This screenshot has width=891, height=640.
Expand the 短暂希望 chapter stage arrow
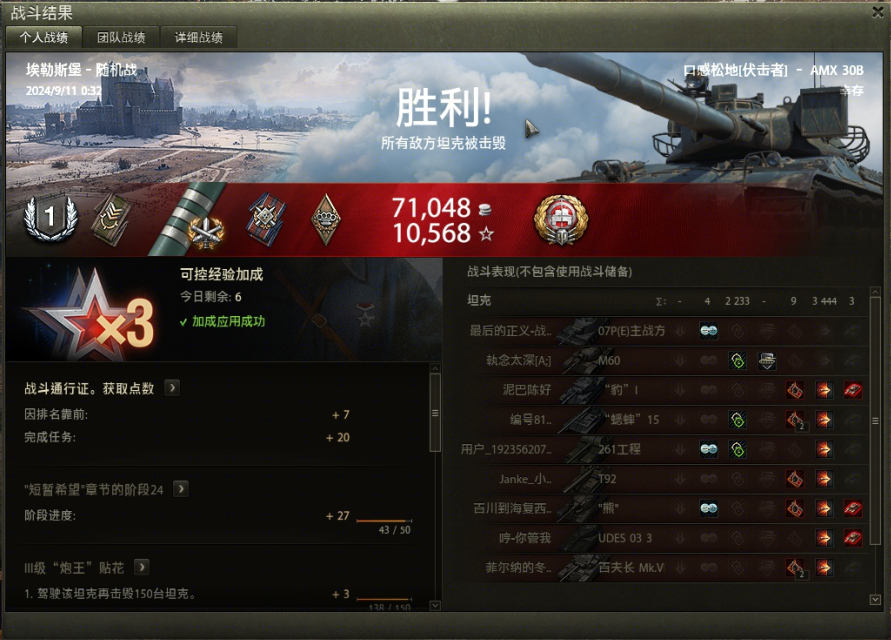point(181,489)
